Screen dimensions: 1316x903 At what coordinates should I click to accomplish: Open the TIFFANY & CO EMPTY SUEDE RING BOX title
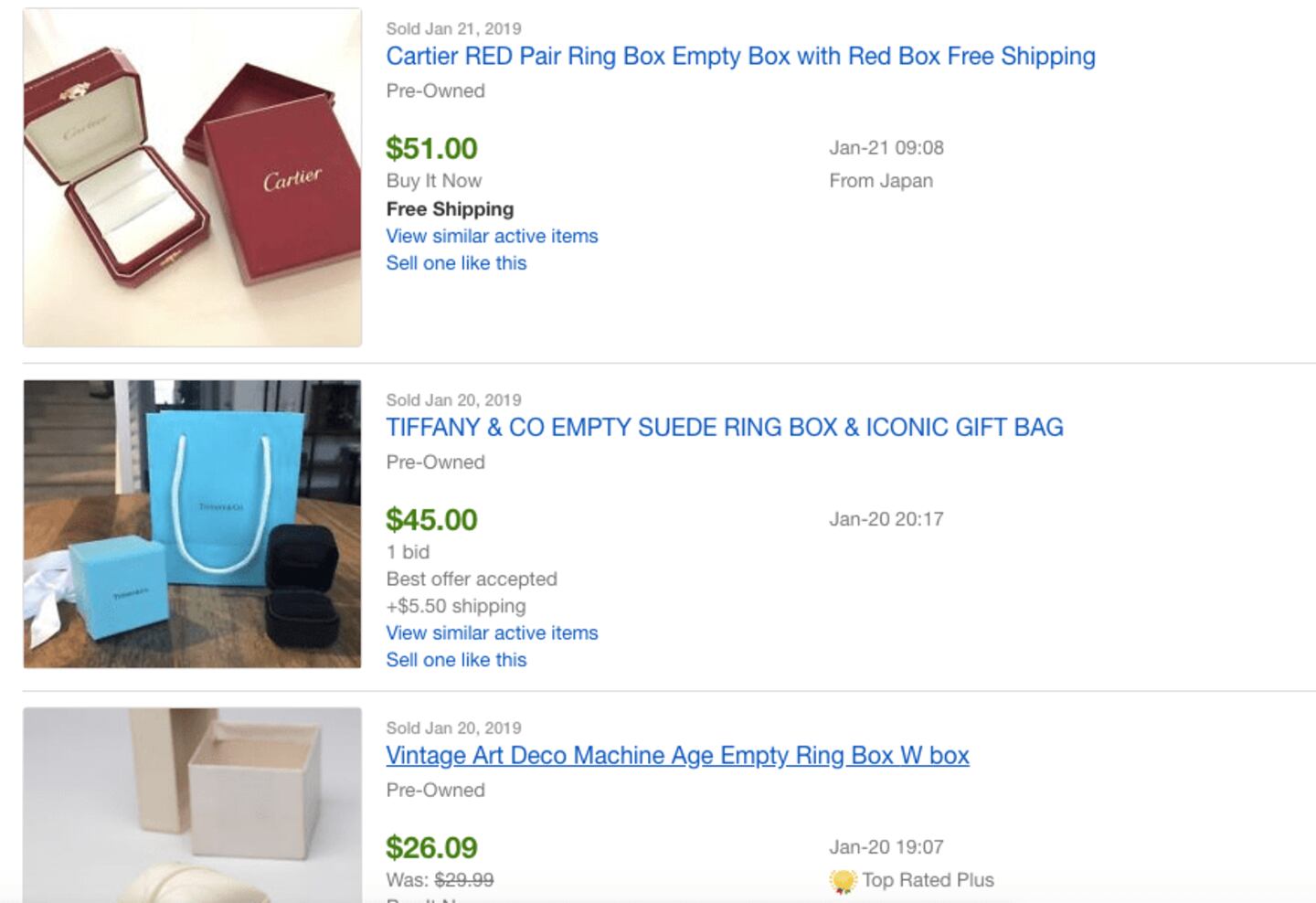tap(724, 428)
